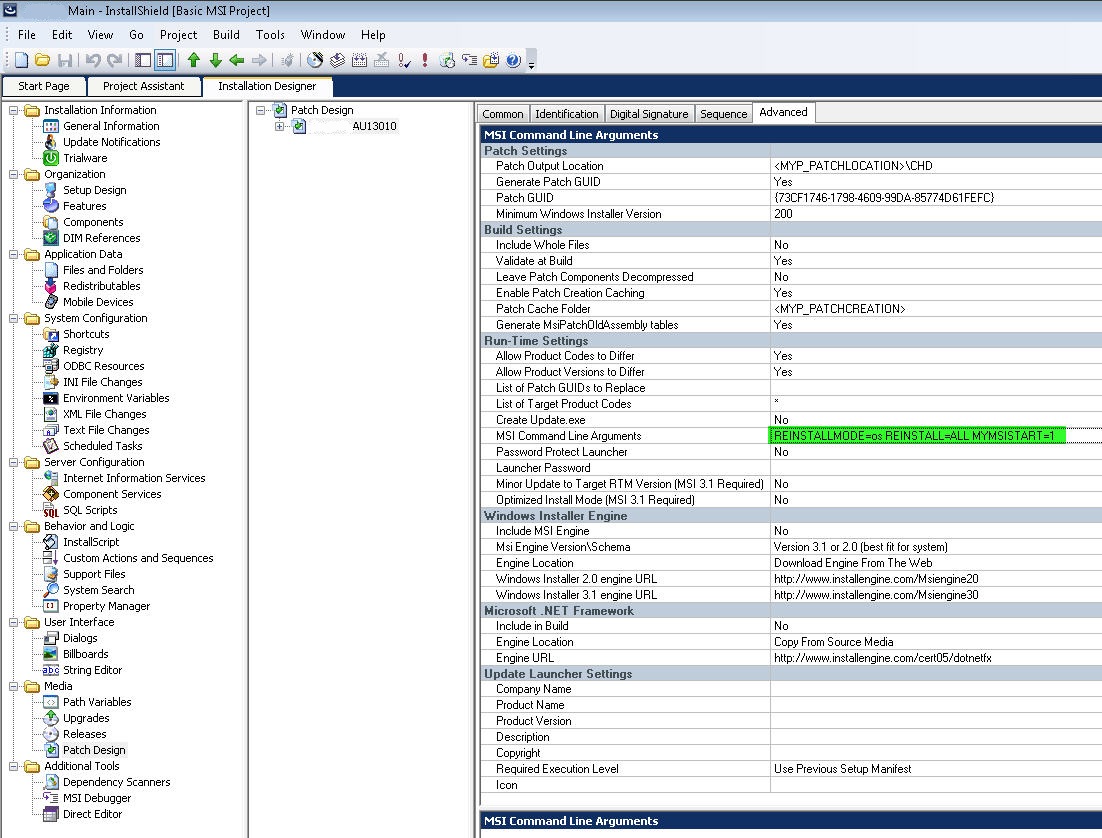Expand the AU13010 patch node
Image resolution: width=1102 pixels, height=838 pixels.
point(281,126)
